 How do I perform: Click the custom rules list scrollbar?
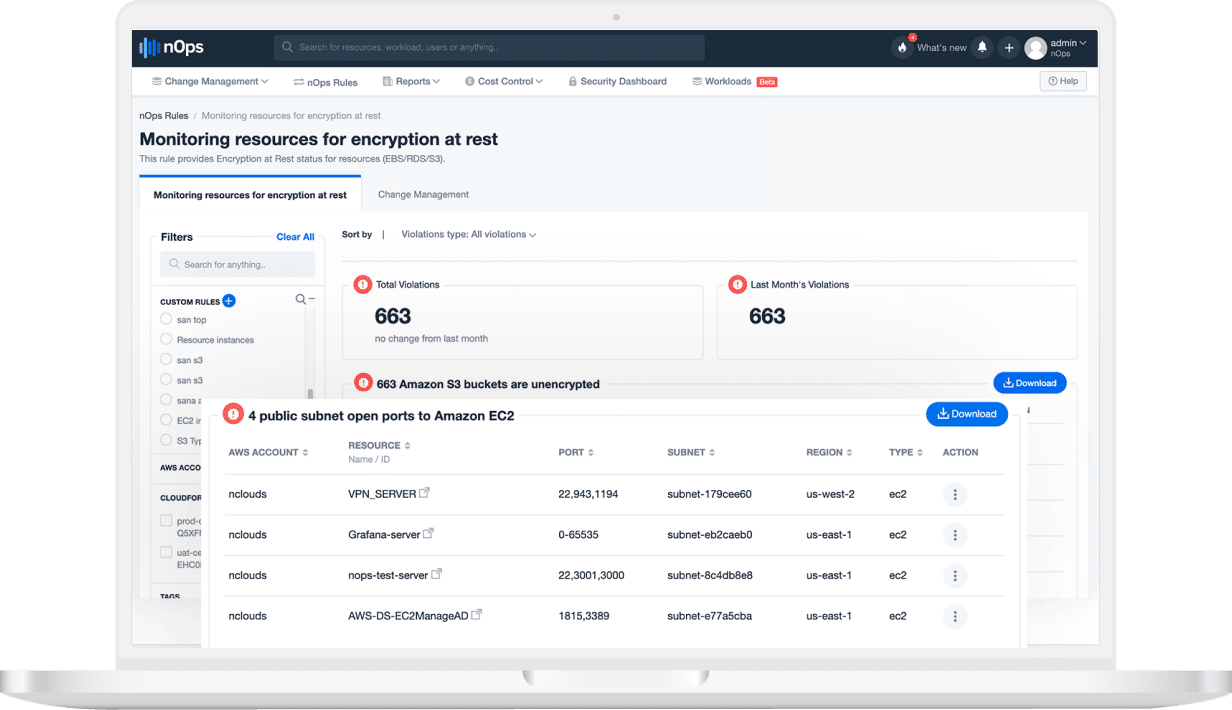[310, 394]
